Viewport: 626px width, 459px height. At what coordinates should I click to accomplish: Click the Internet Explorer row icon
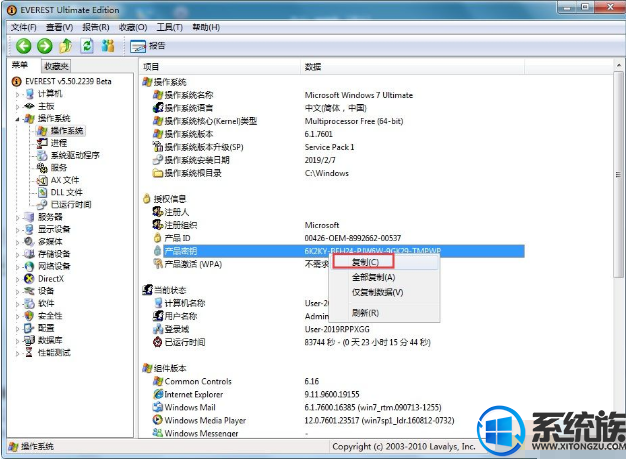158,394
